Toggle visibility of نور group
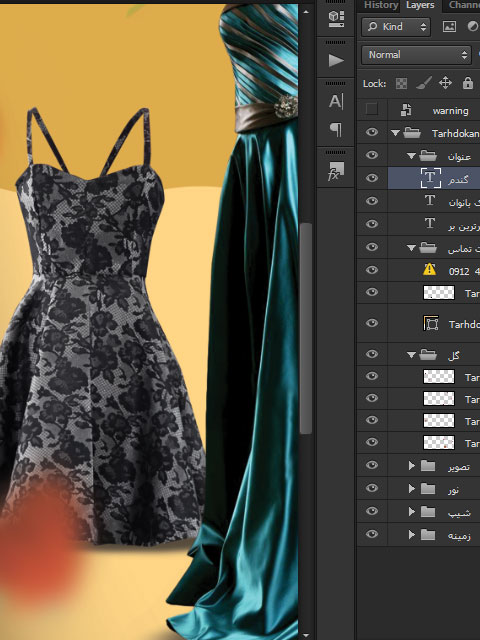This screenshot has width=480, height=640. 371,488
